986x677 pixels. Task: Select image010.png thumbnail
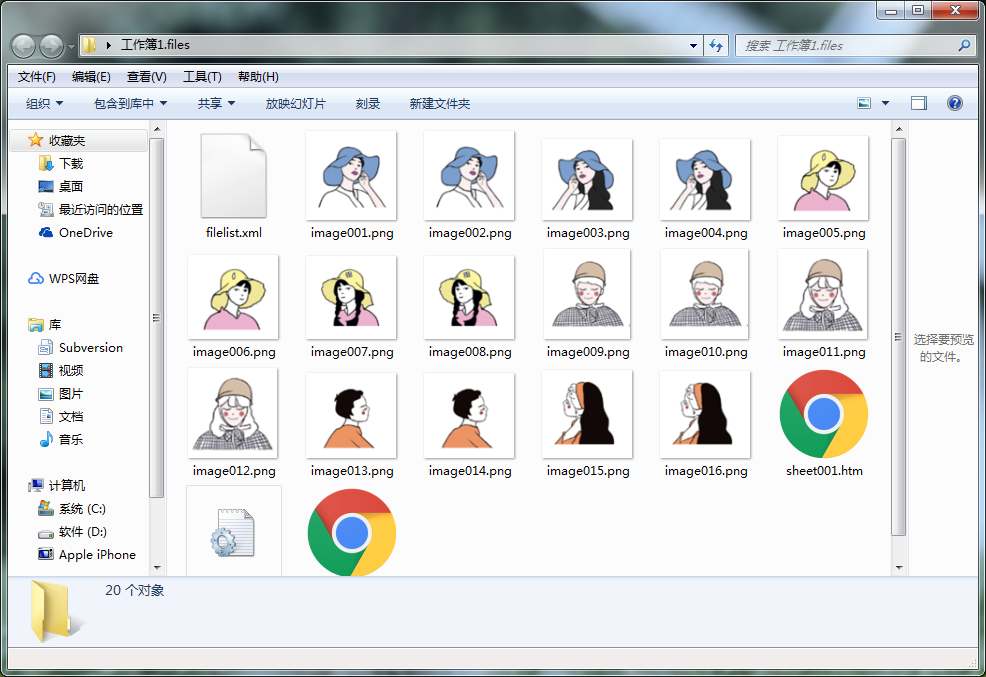pos(706,294)
